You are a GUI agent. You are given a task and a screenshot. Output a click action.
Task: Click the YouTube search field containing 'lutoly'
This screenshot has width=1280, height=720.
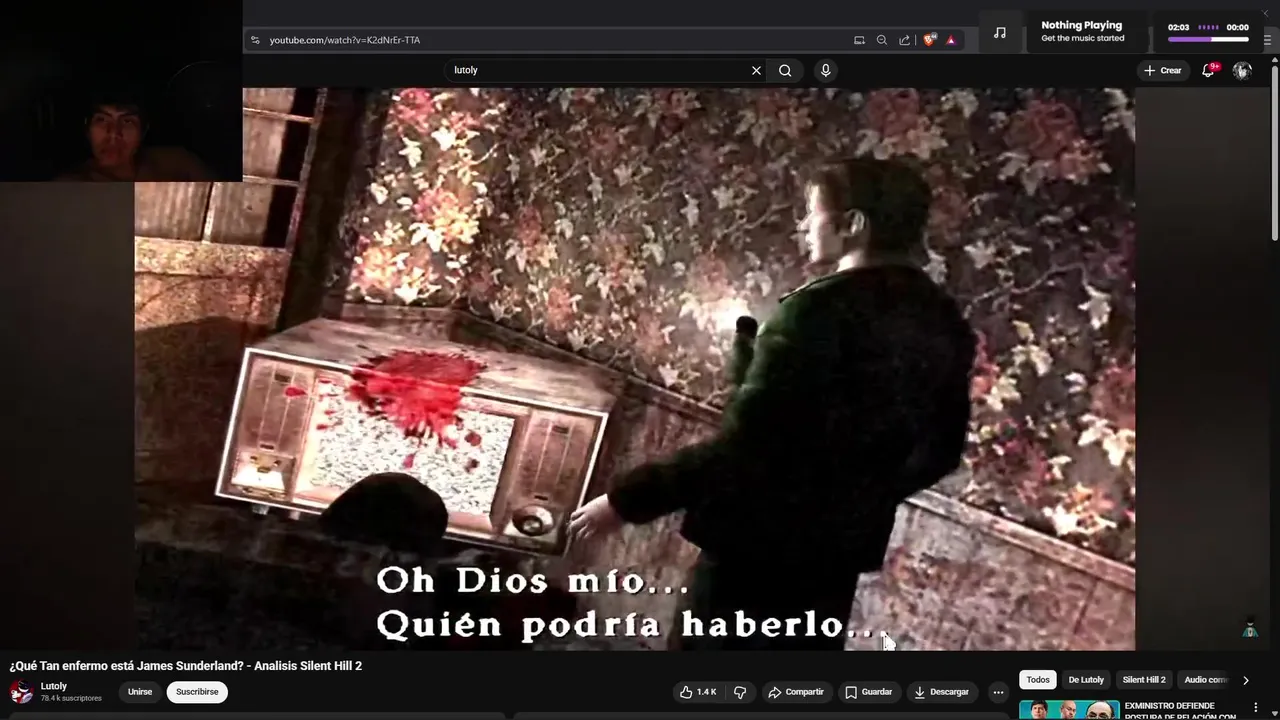[x=605, y=70]
